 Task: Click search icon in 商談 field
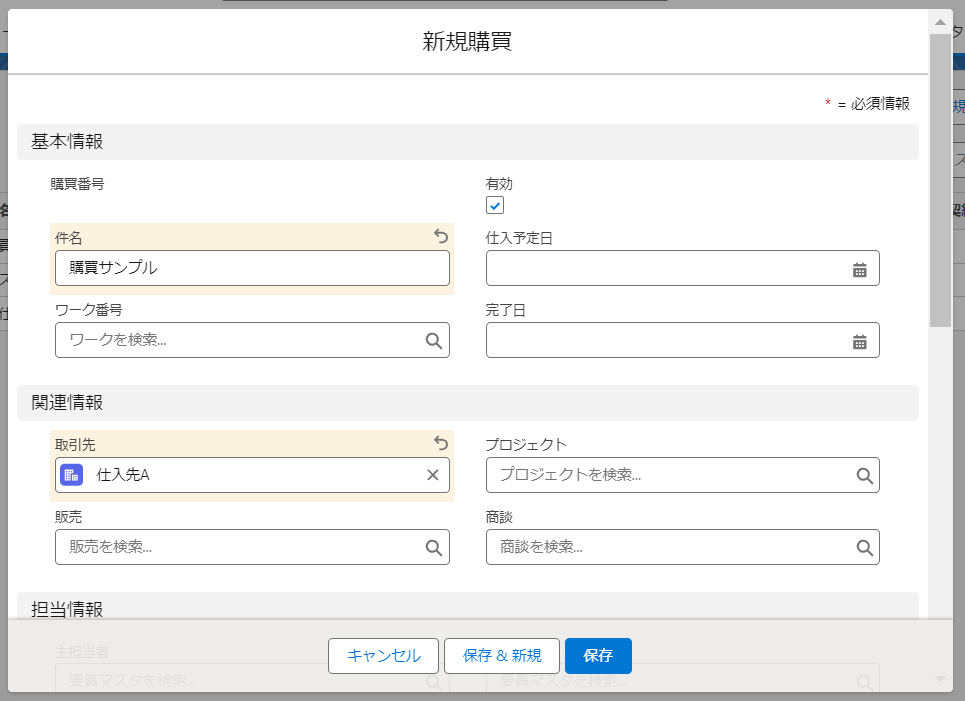864,547
